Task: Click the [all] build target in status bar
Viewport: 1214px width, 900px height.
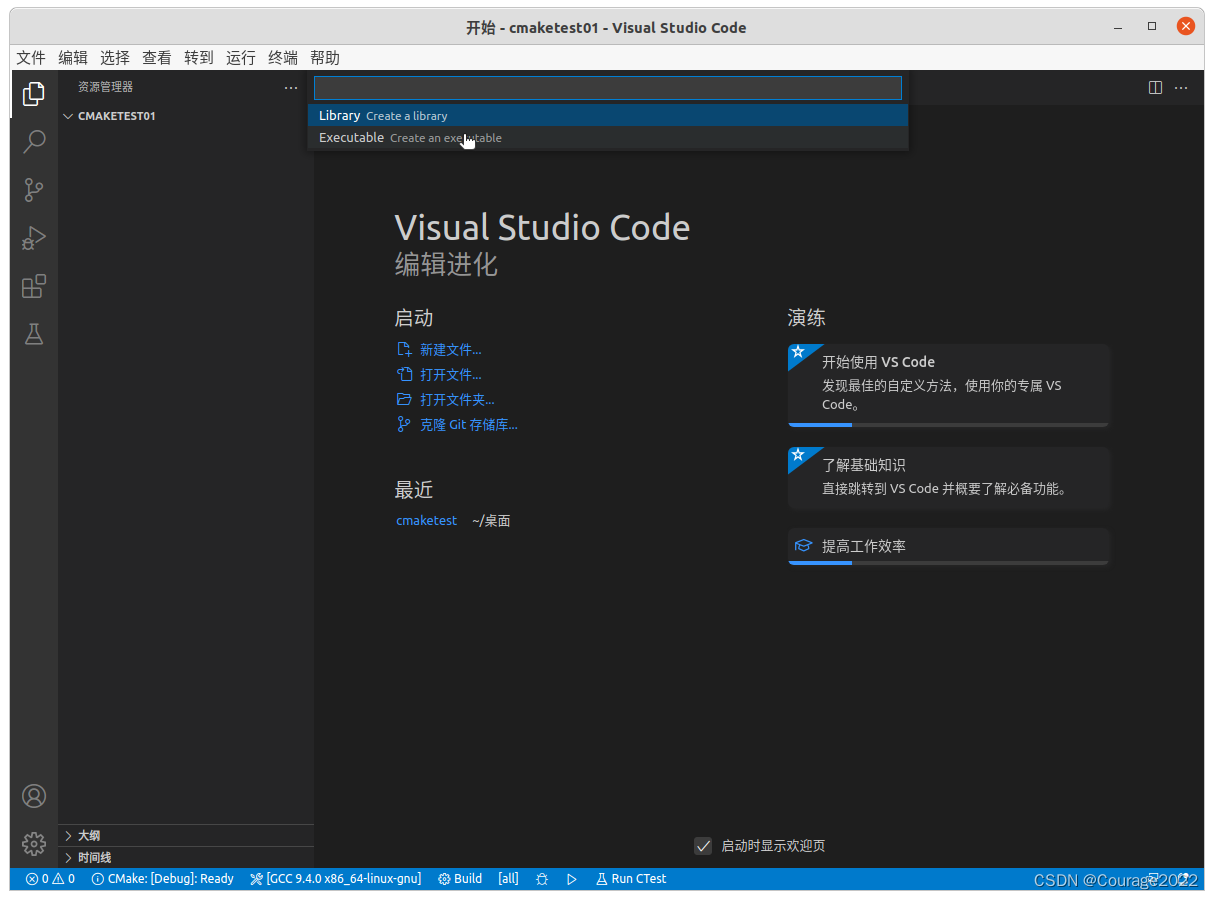Action: pos(508,879)
